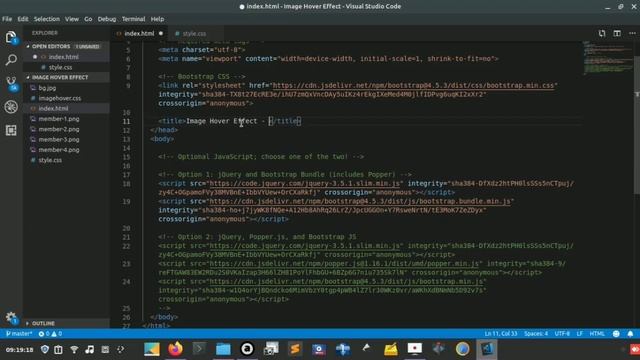Open the File menu

click(7, 19)
